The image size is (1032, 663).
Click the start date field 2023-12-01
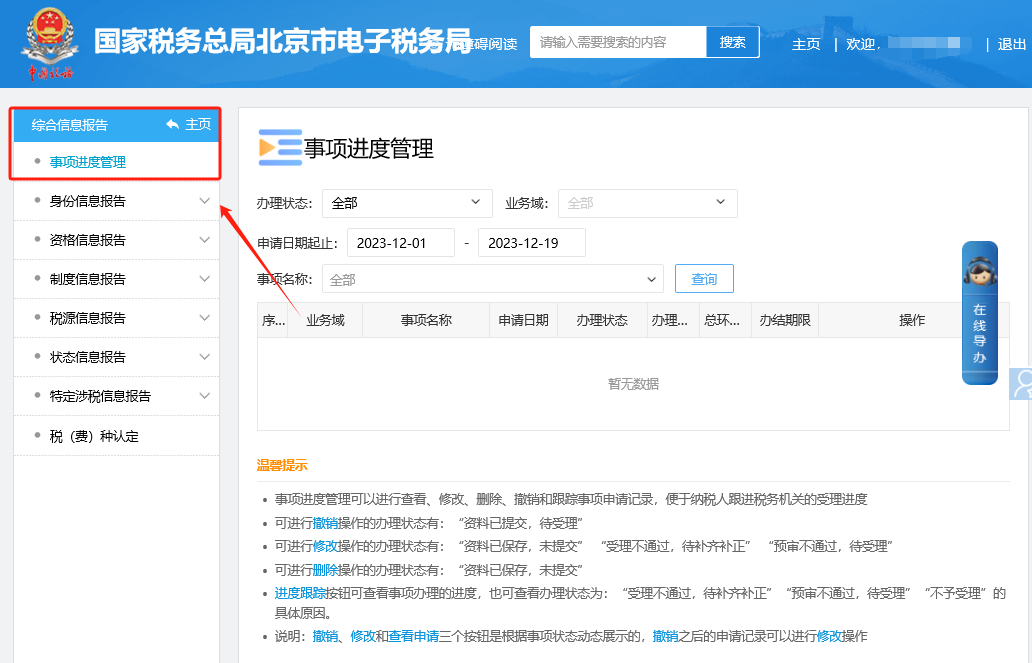click(x=401, y=243)
